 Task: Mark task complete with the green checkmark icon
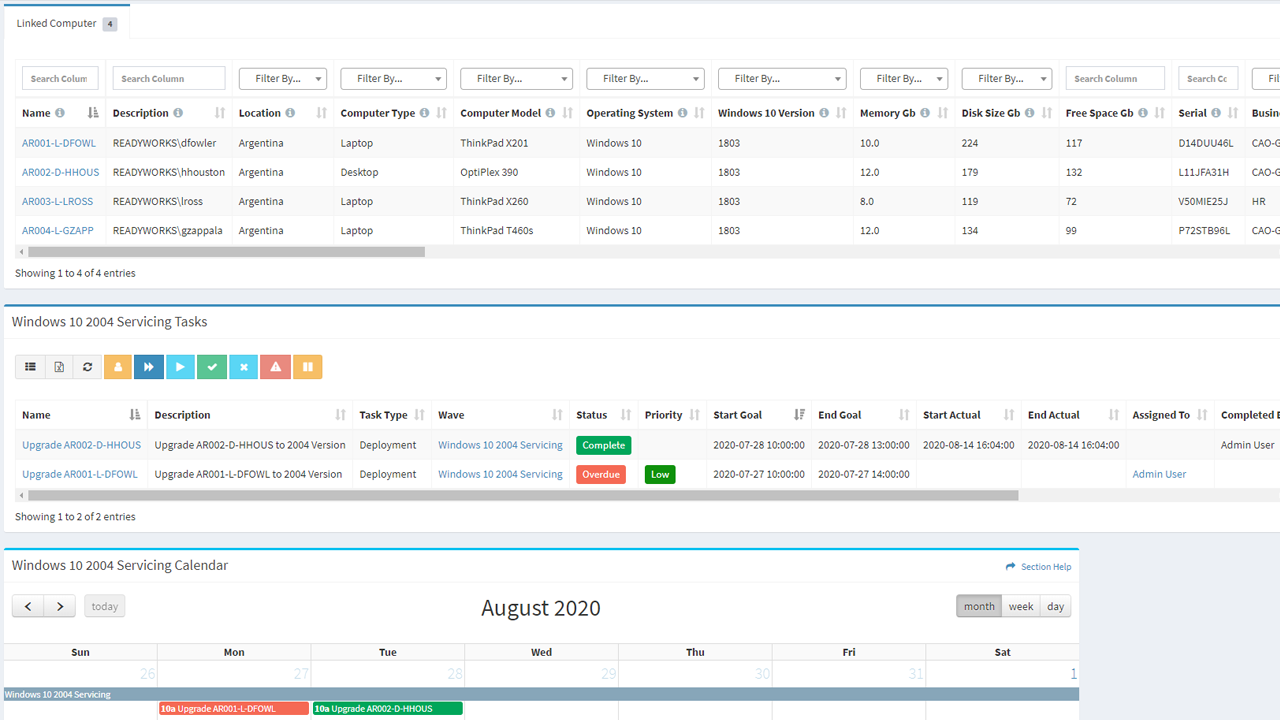pos(211,367)
